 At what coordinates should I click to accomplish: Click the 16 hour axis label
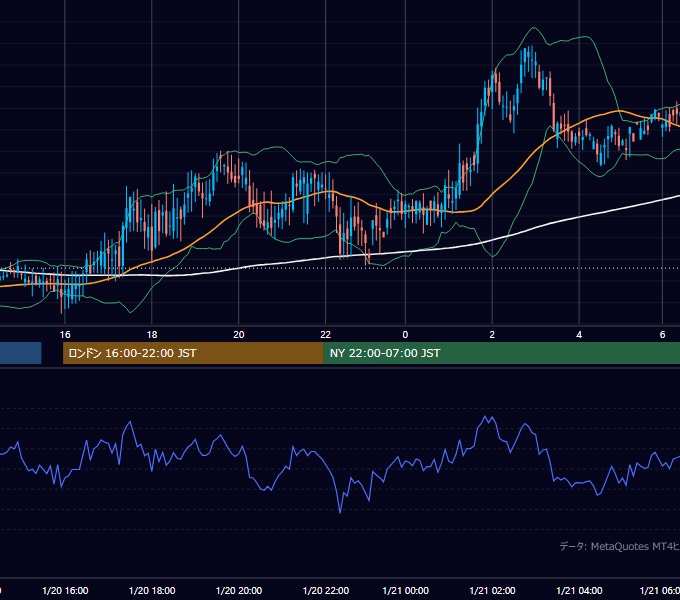tap(65, 335)
